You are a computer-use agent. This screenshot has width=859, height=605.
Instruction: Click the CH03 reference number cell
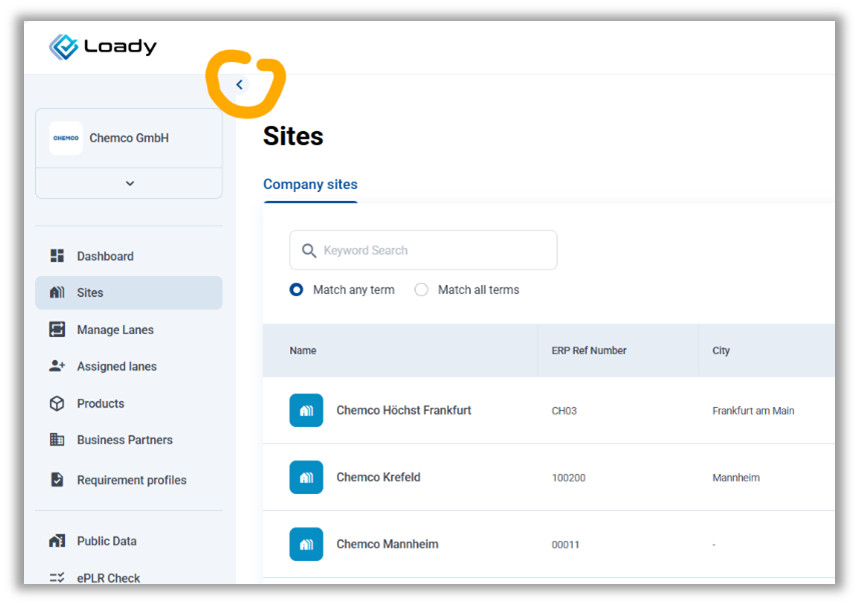tap(564, 411)
